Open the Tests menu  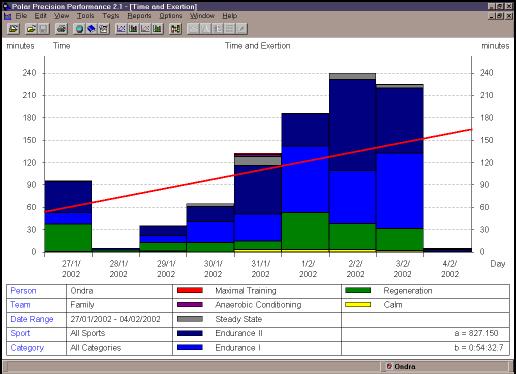click(x=111, y=16)
